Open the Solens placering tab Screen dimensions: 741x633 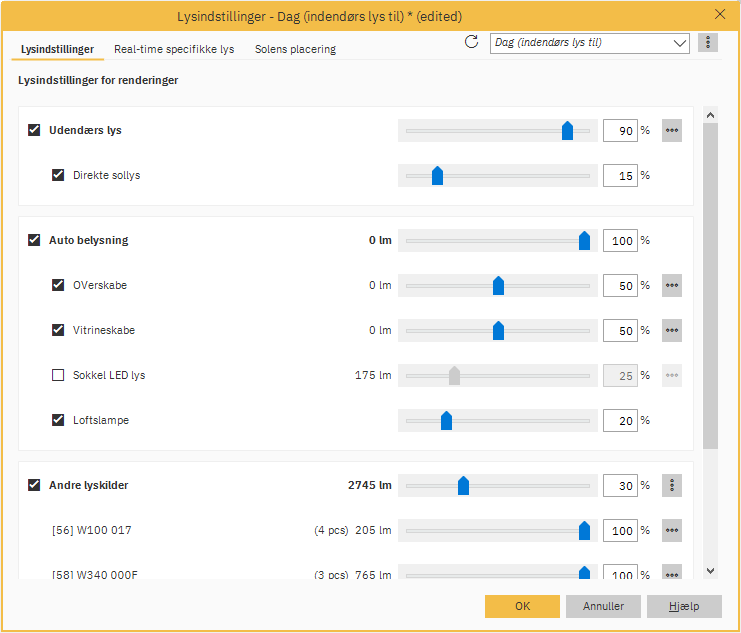pos(295,49)
